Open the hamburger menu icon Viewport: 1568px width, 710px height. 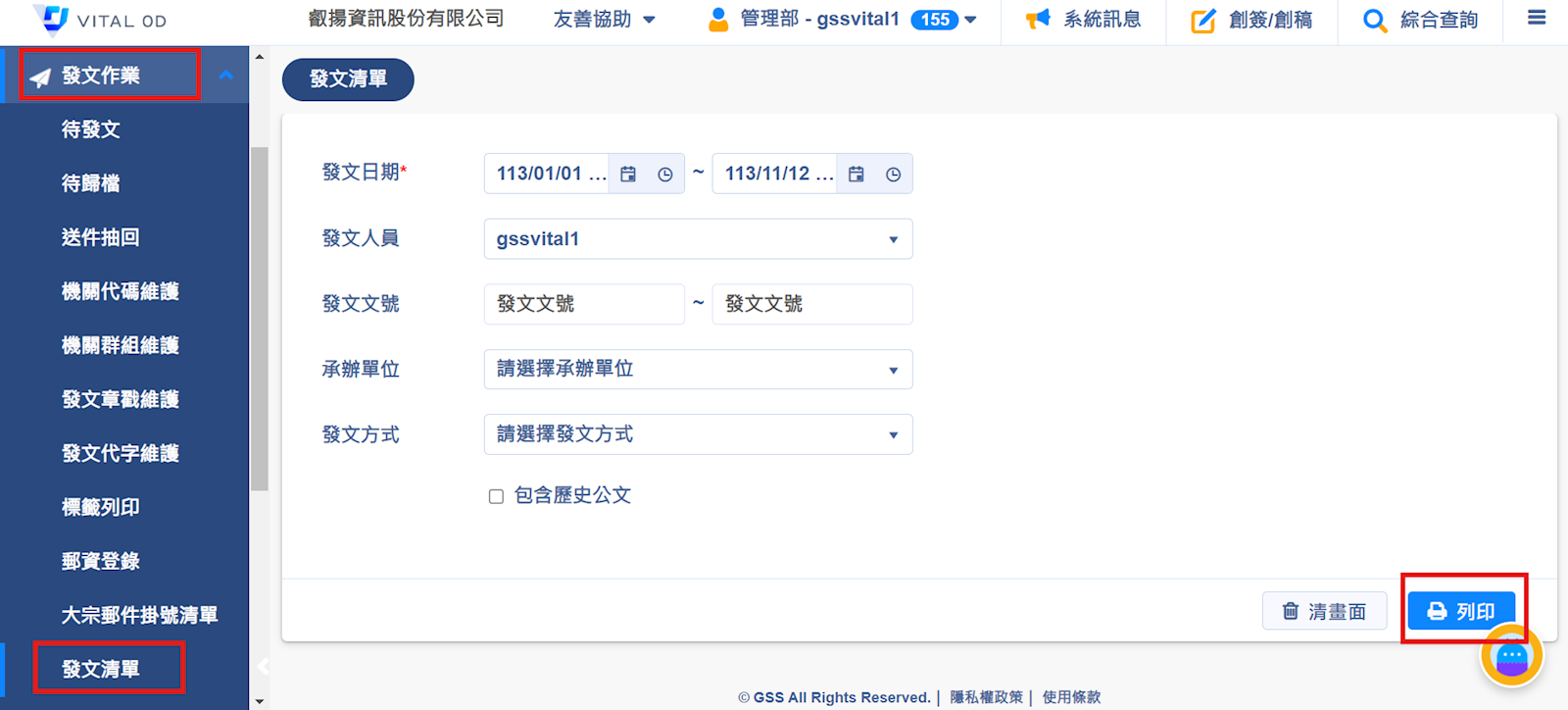[1537, 19]
